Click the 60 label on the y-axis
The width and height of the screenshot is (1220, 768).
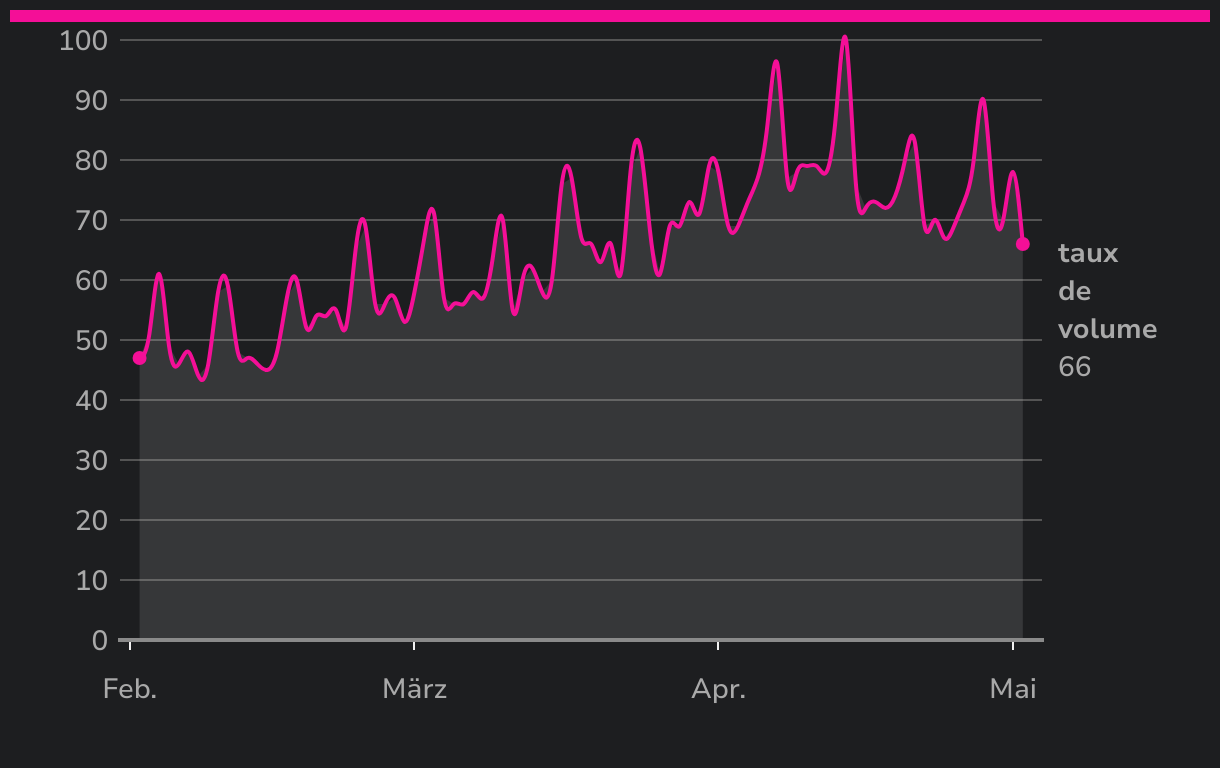pos(89,281)
